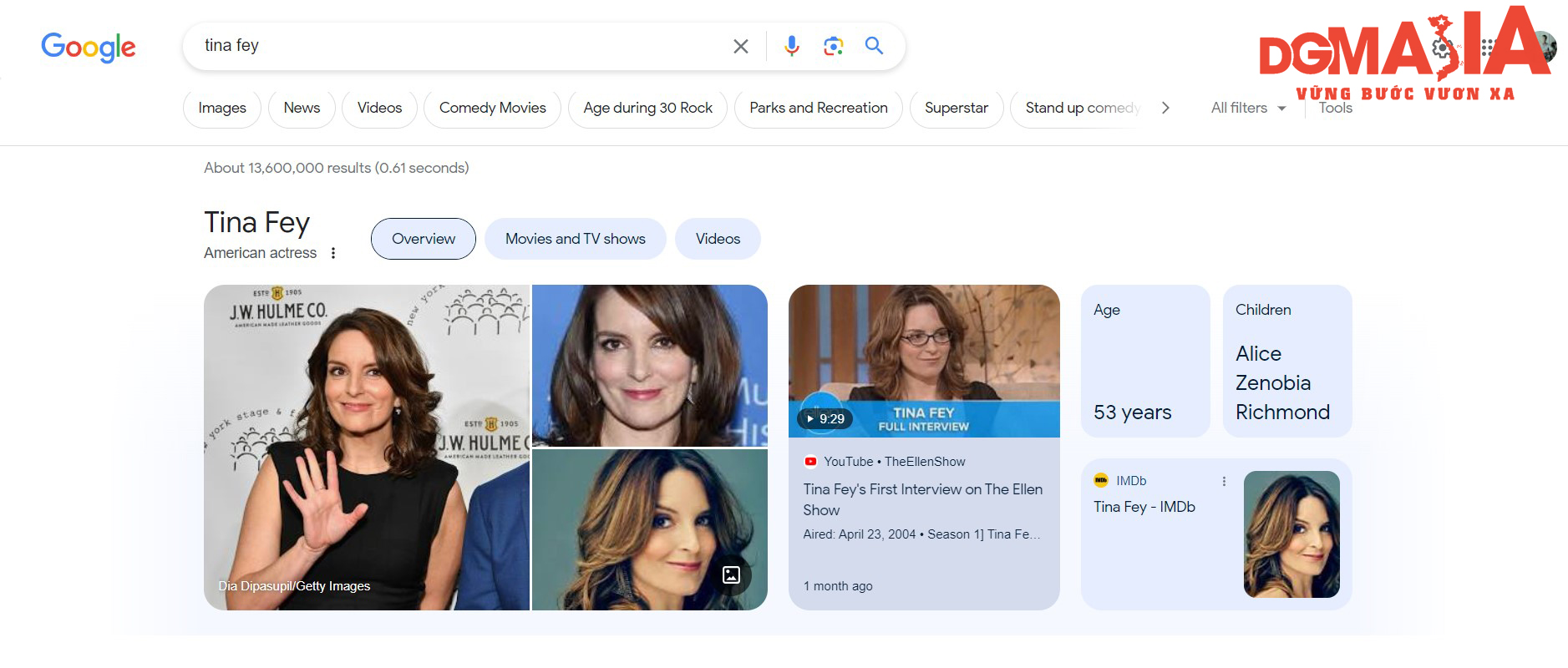Filter results by Images

pos(222,108)
